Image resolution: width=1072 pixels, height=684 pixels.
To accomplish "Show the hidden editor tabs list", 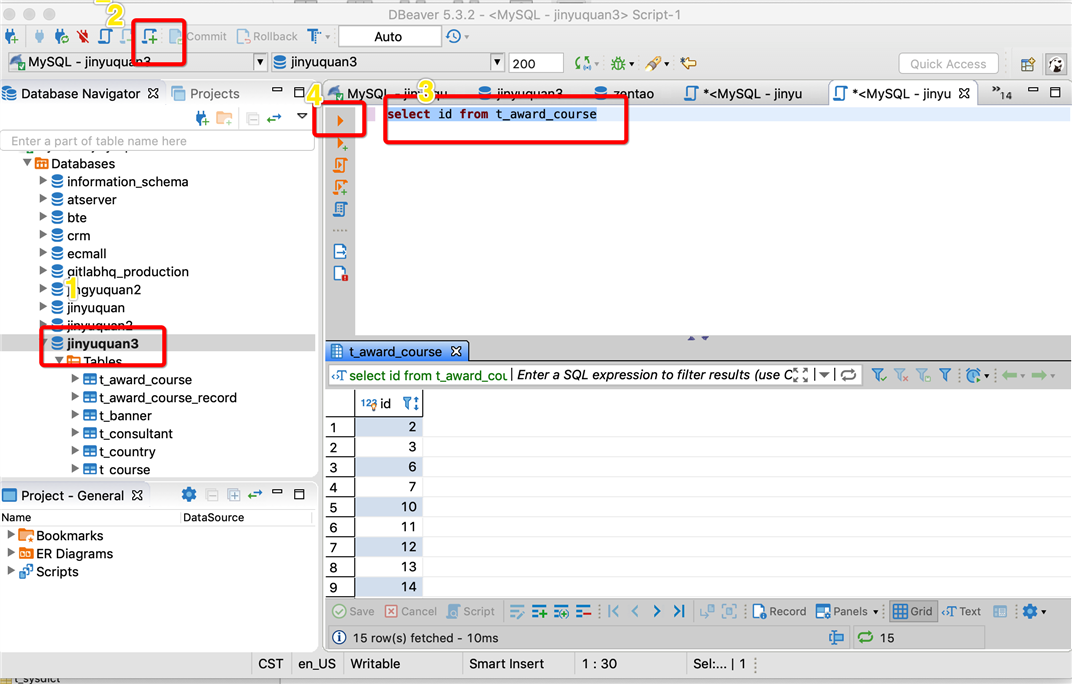I will click(x=1002, y=93).
